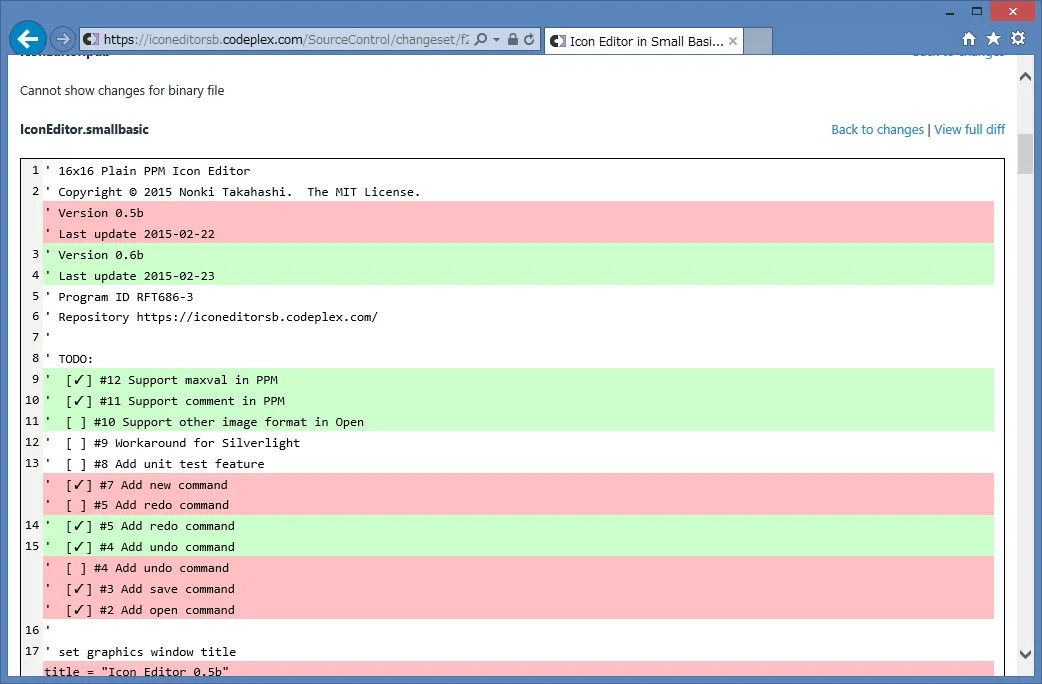Viewport: 1042px width, 684px height.
Task: Click the '#11 Support comment in PPM' line
Action: (x=519, y=401)
